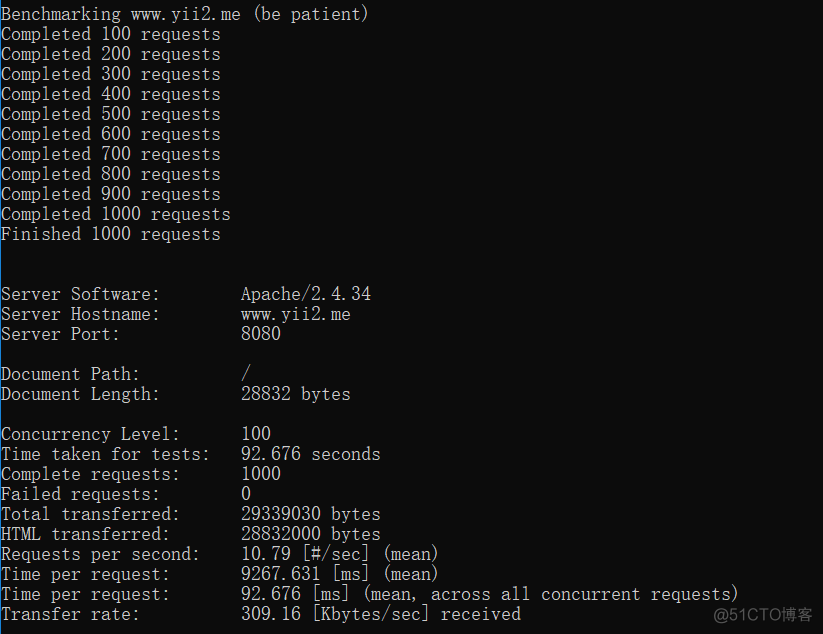This screenshot has width=823, height=634.
Task: Click the 29339030 bytes total transferred
Action: click(311, 514)
